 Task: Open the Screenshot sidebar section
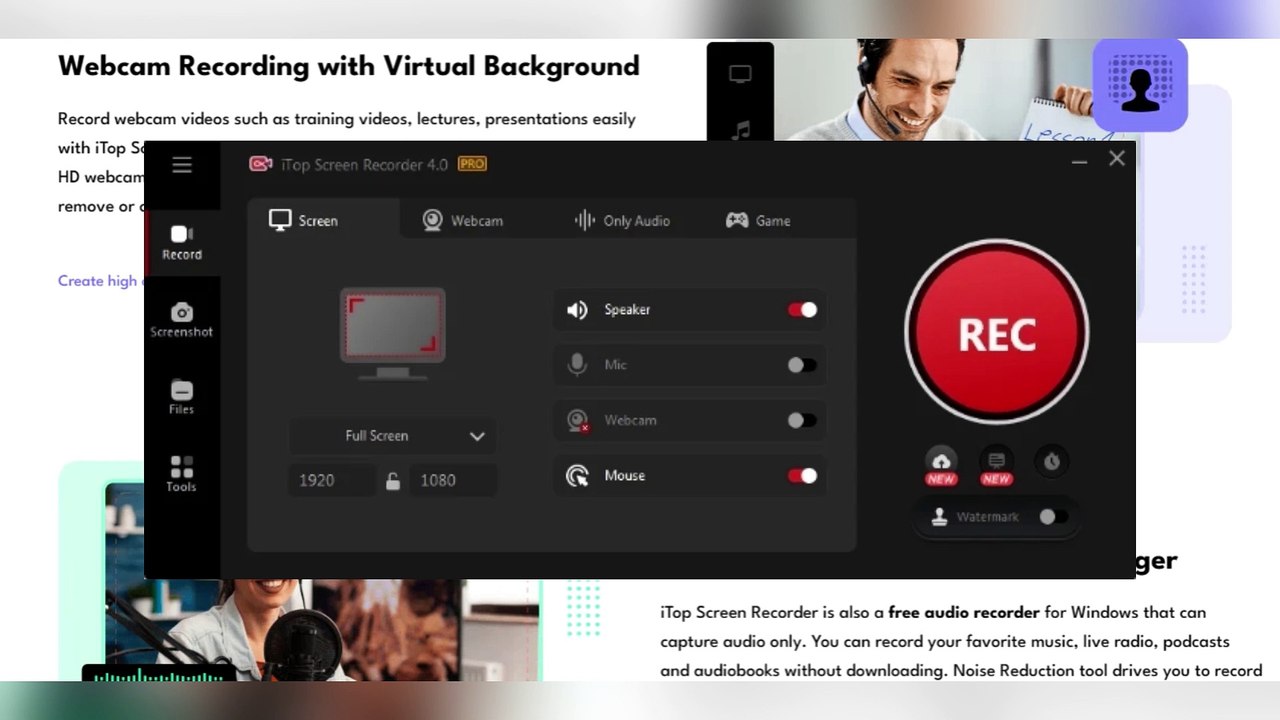[181, 320]
